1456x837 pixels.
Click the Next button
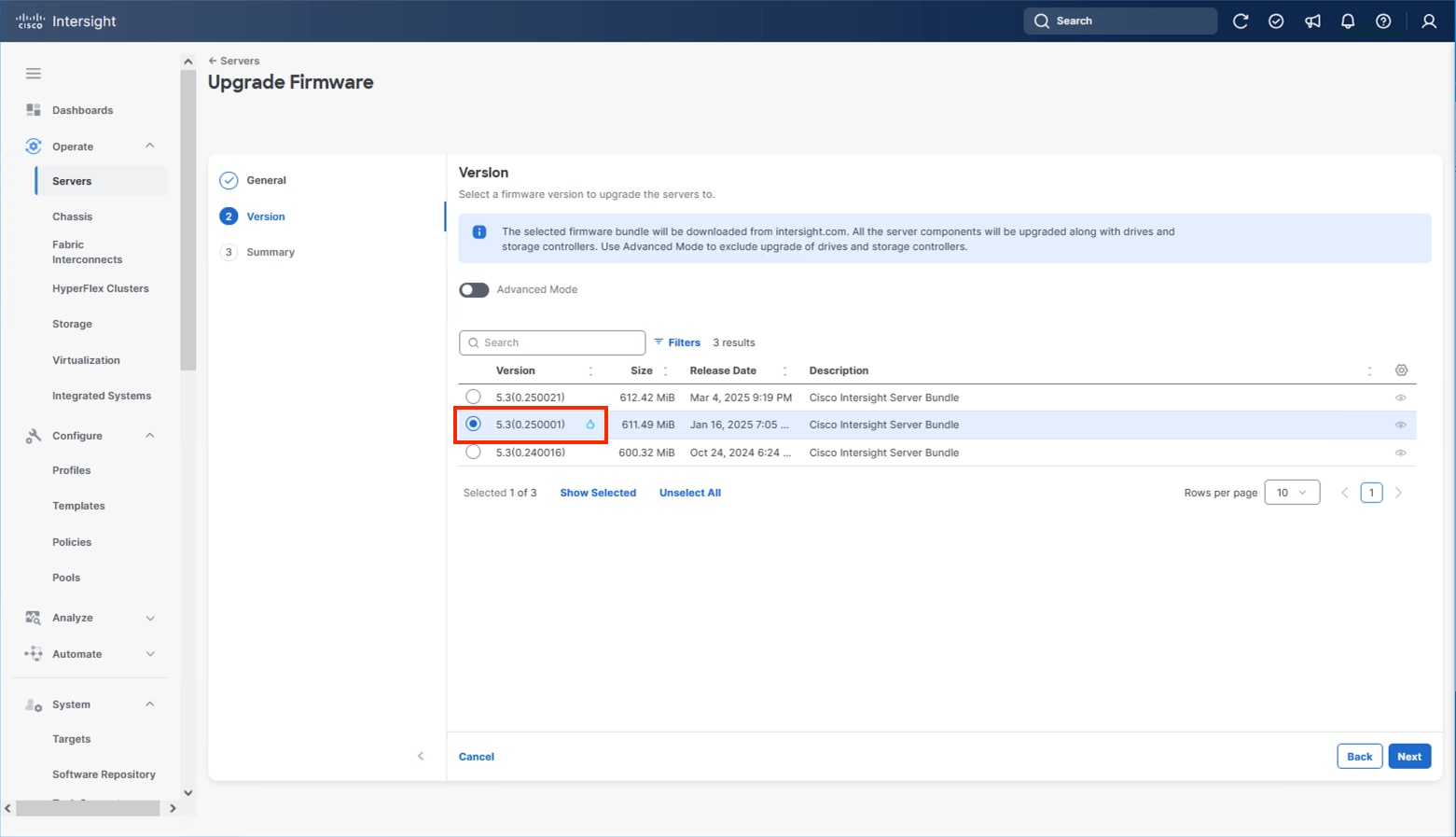pos(1409,756)
